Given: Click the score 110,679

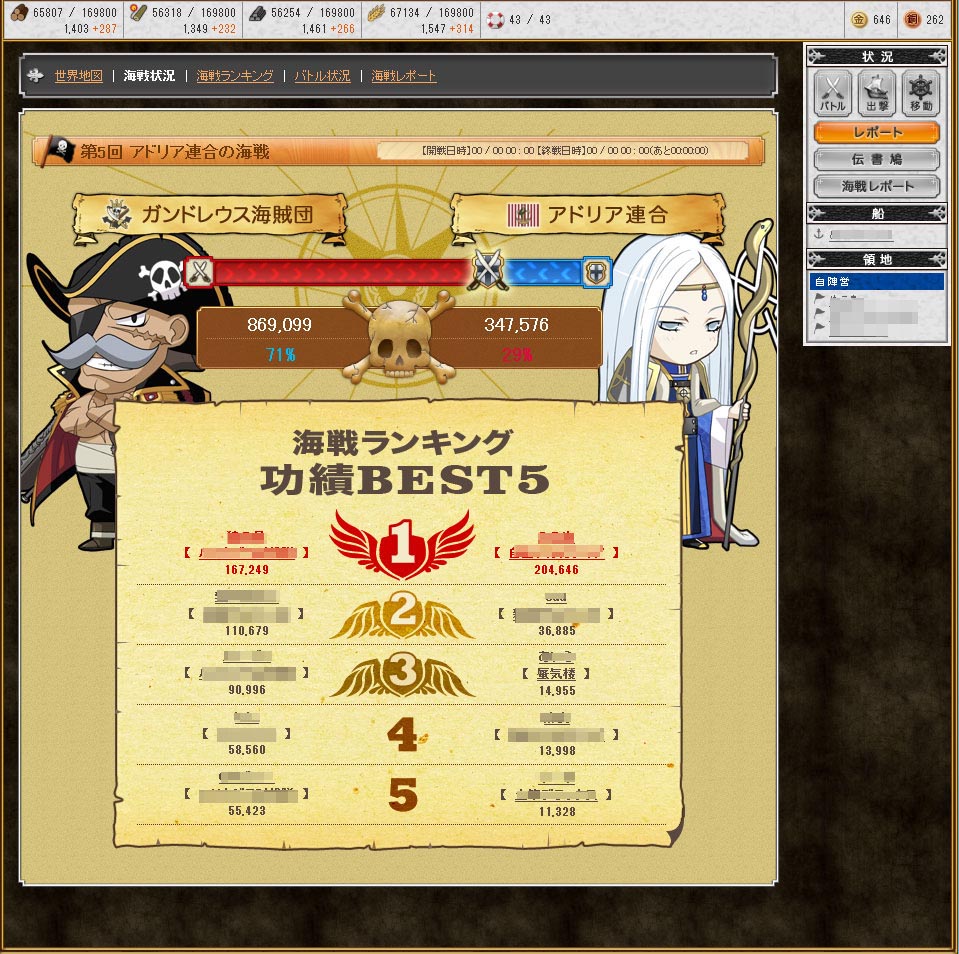Looking at the screenshot, I should 246,630.
